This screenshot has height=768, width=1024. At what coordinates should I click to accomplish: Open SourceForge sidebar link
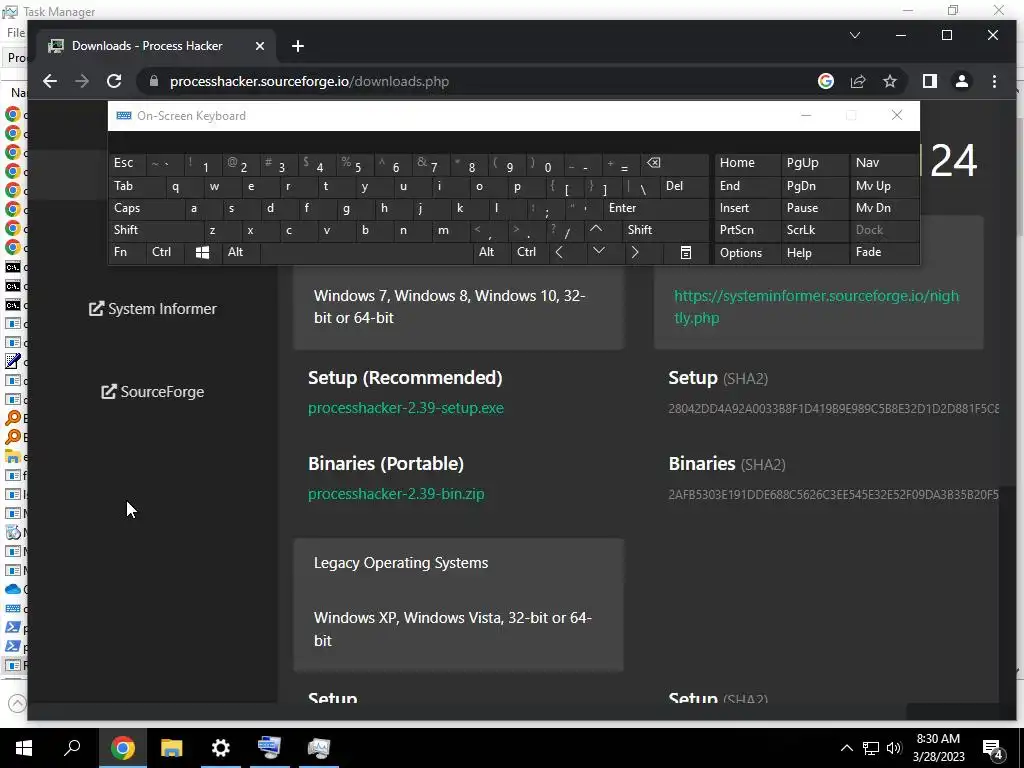point(152,392)
